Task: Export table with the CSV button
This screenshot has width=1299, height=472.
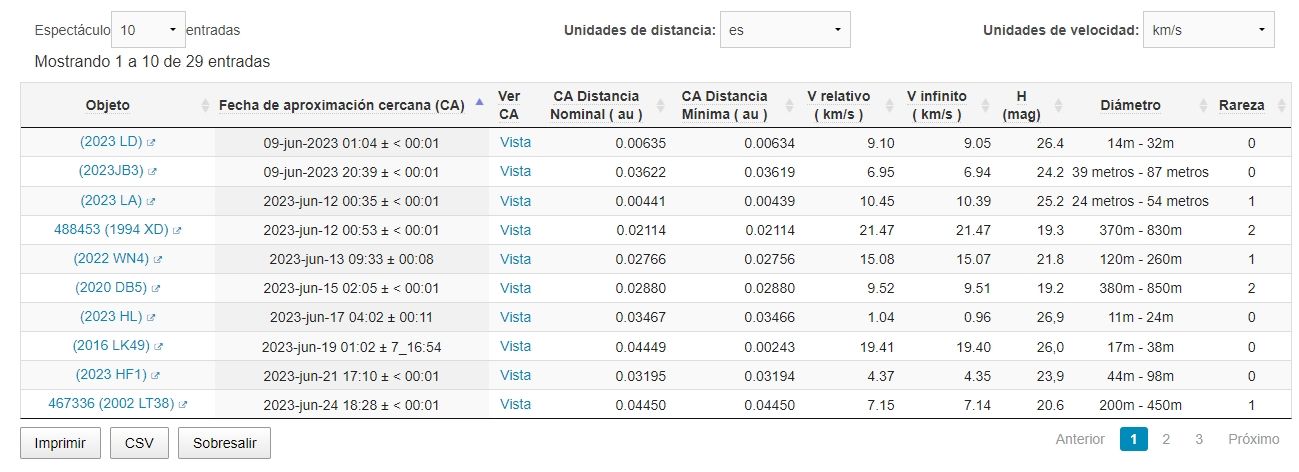Action: 139,443
